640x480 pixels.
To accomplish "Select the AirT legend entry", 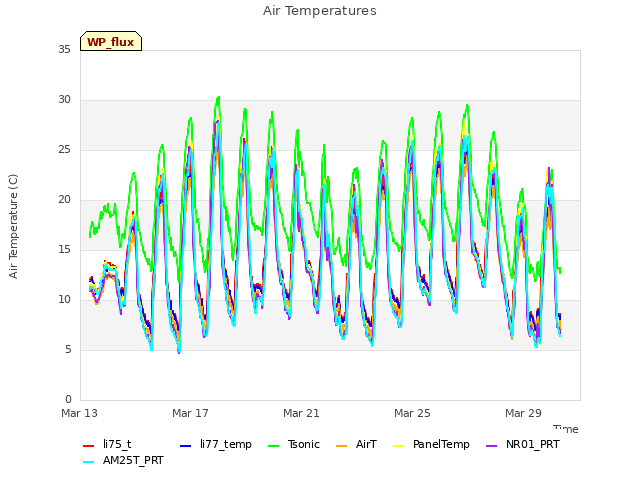I will click(356, 444).
